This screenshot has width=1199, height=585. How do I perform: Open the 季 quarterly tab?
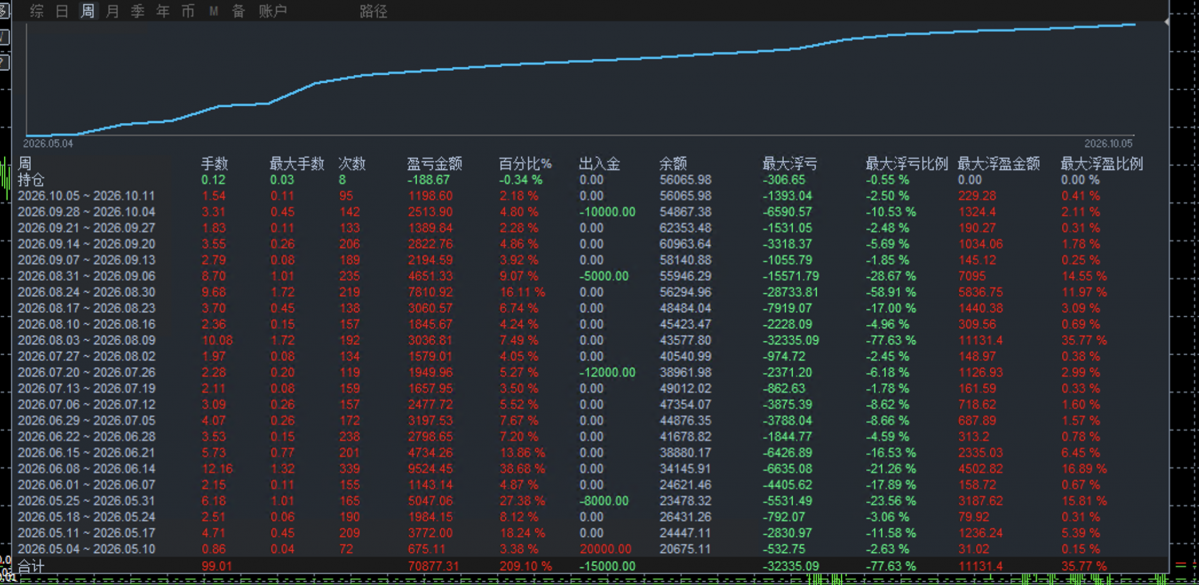coord(138,11)
